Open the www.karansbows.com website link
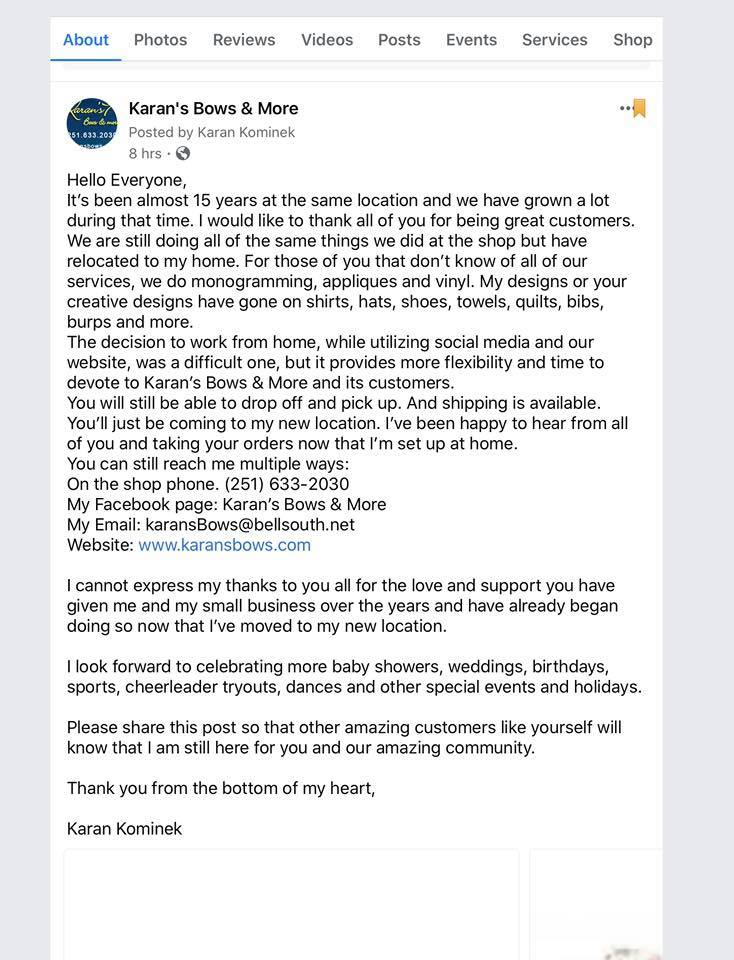This screenshot has width=734, height=960. pyautogui.click(x=224, y=545)
